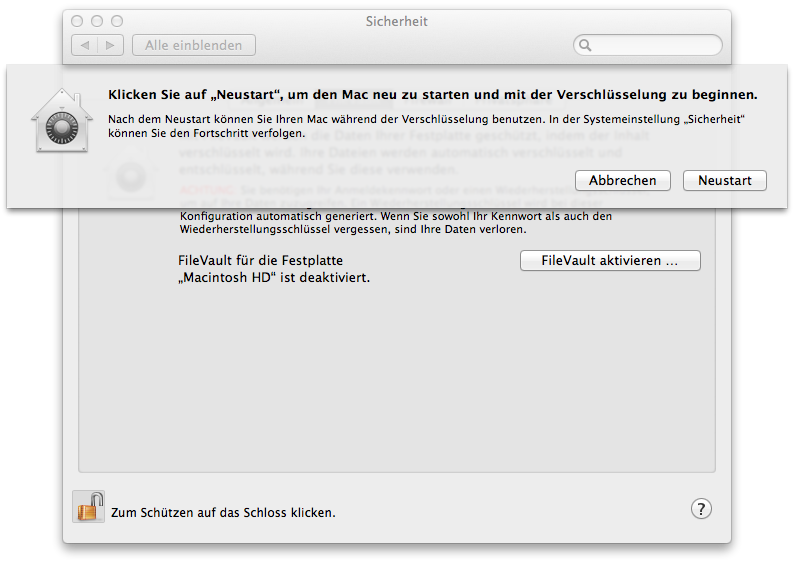Image resolution: width=794 pixels, height=563 pixels.
Task: Click the magnifier search icon
Action: click(585, 46)
